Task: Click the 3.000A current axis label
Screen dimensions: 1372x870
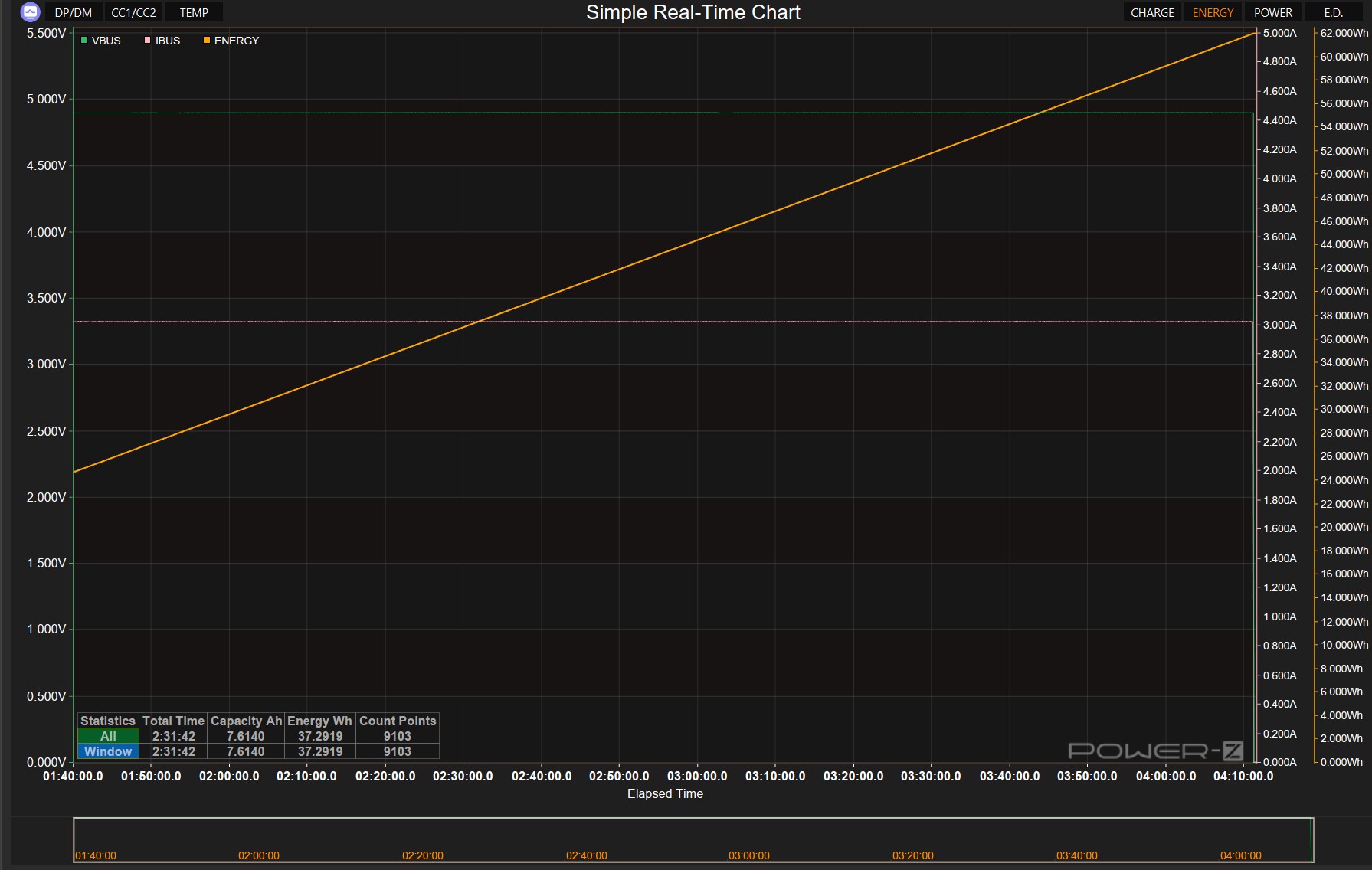Action: click(x=1279, y=325)
